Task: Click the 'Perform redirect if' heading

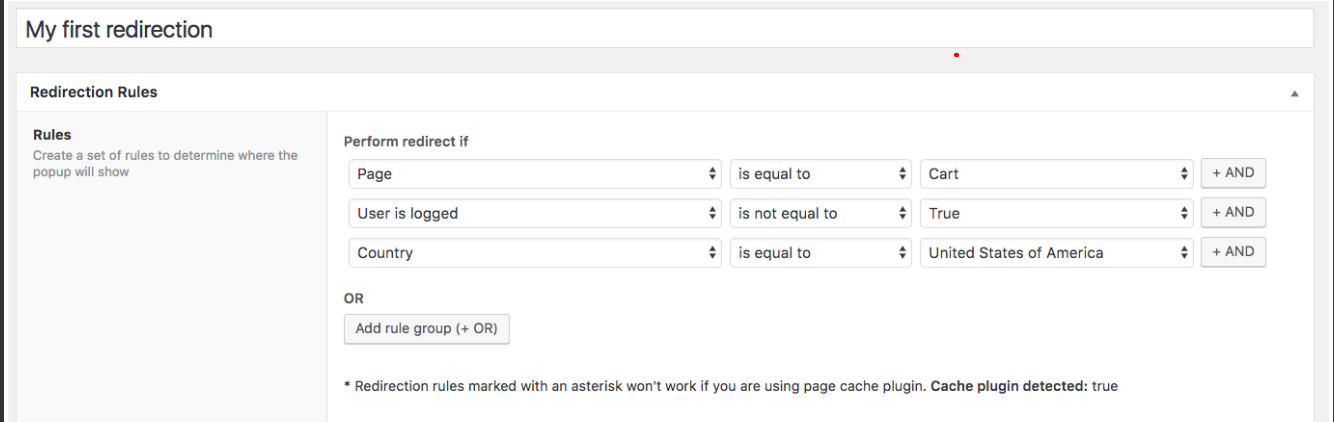Action: point(406,142)
